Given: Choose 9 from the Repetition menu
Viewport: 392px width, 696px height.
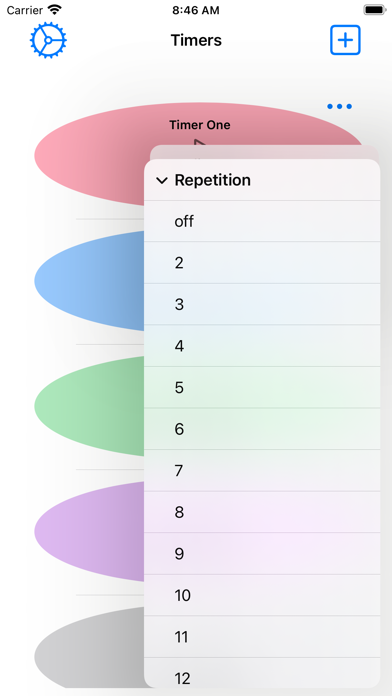Looking at the screenshot, I should (x=262, y=554).
